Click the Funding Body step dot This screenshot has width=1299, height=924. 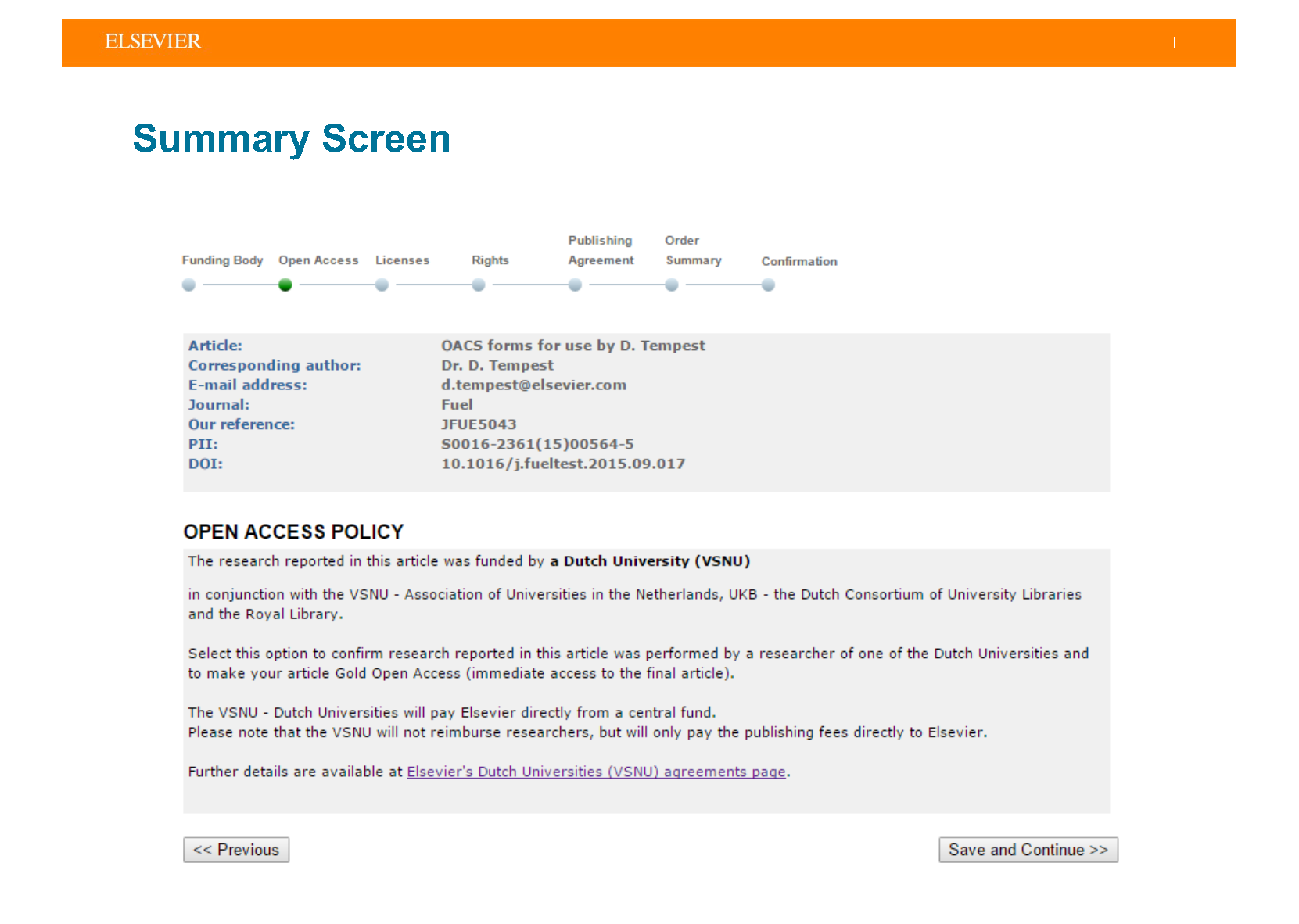point(188,285)
